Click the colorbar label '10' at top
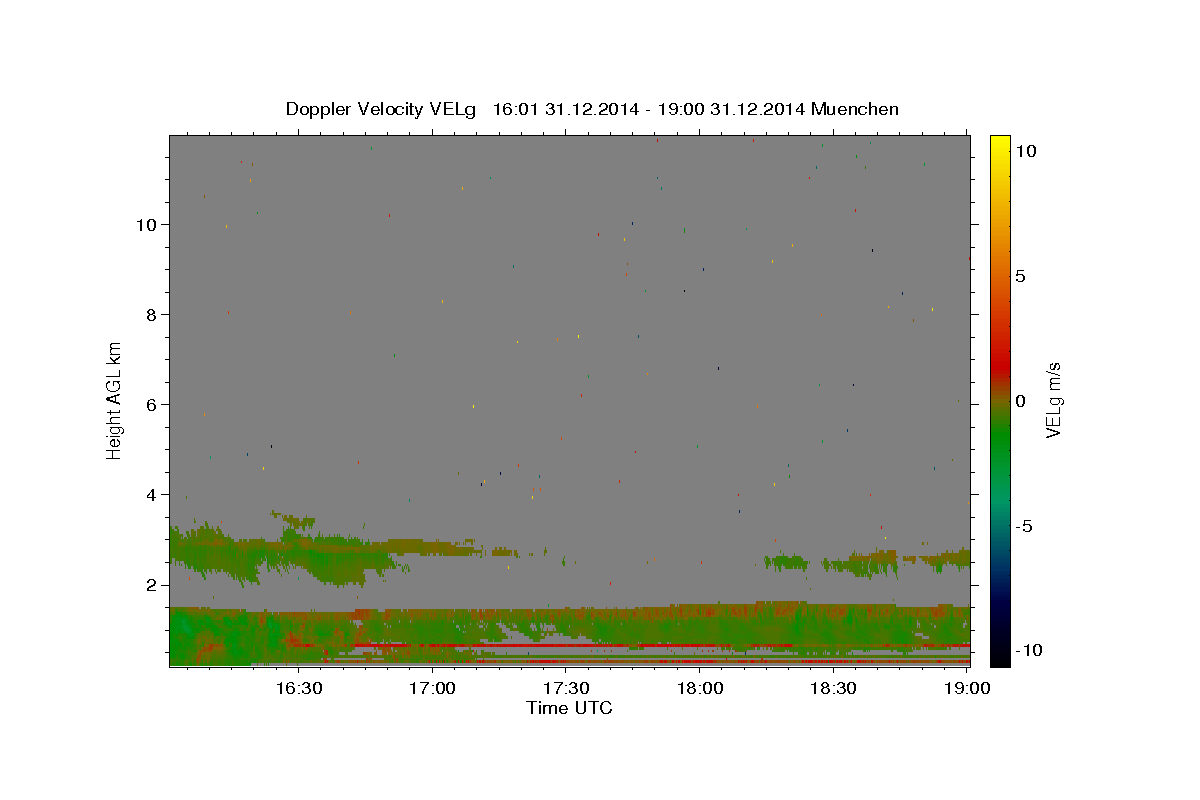This screenshot has height=800, width=1200. [x=1026, y=151]
